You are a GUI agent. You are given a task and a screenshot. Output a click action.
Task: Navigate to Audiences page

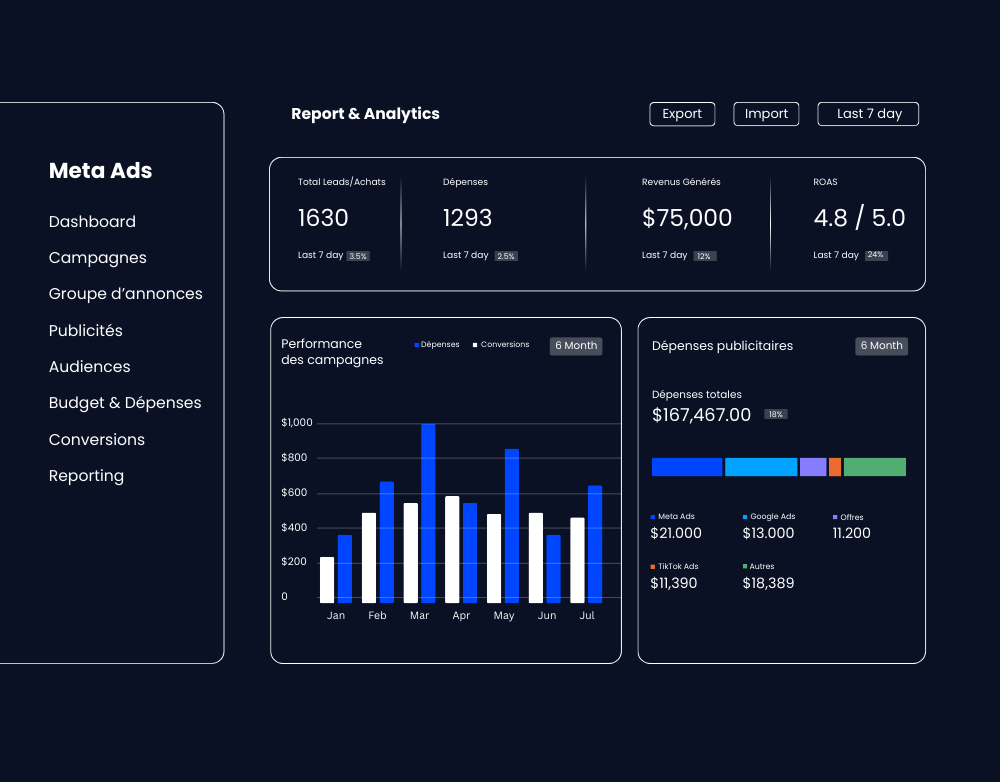[90, 367]
